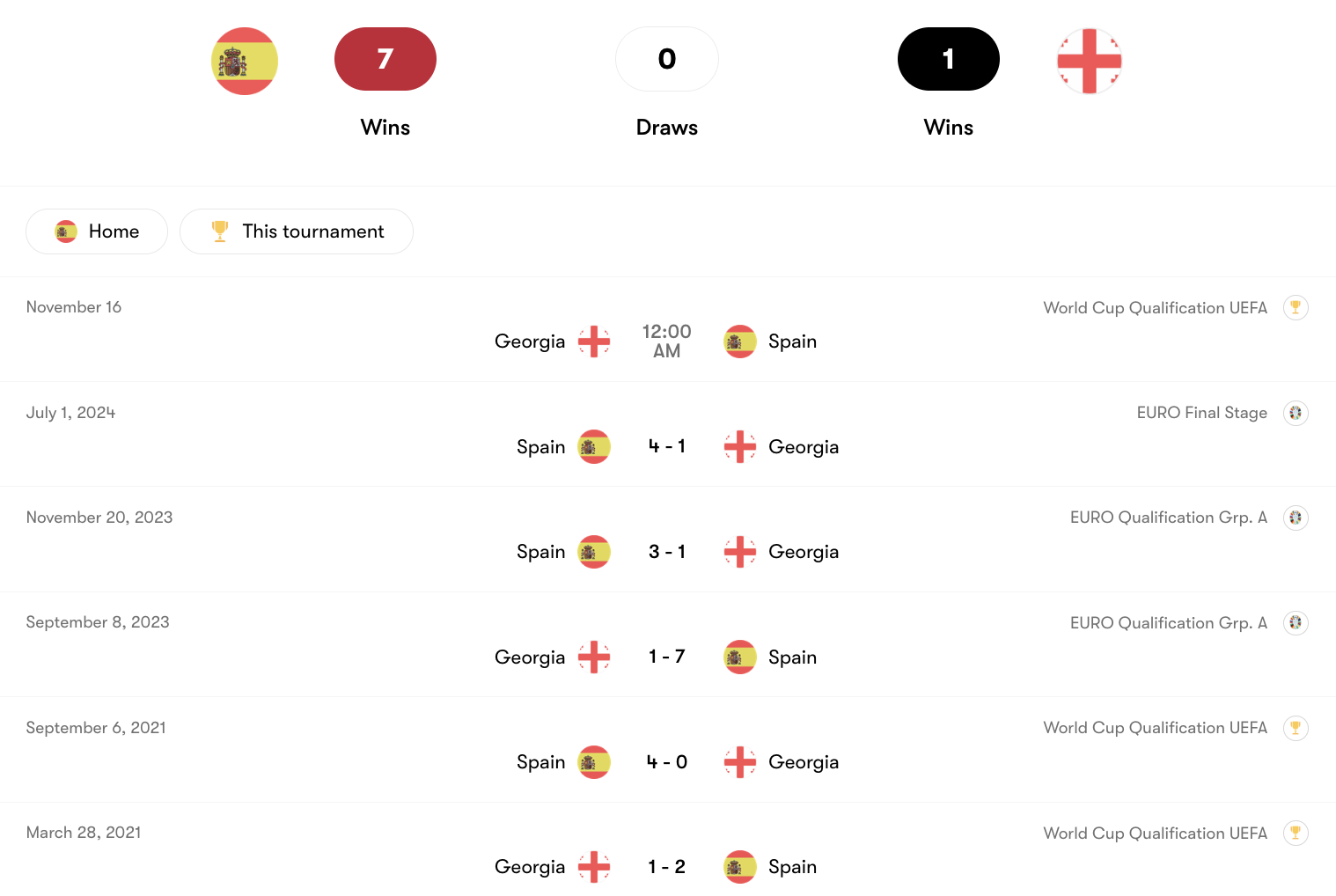The width and height of the screenshot is (1336, 896).
Task: Click EURO Qualification icon for September 8, 2023
Action: point(1295,623)
